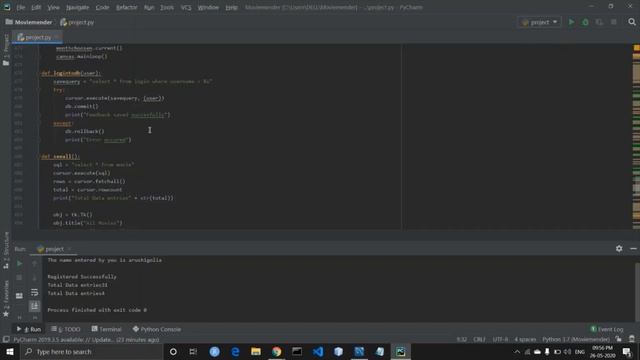Open the Tools menu
The width and height of the screenshot is (640, 360).
coord(167,7)
